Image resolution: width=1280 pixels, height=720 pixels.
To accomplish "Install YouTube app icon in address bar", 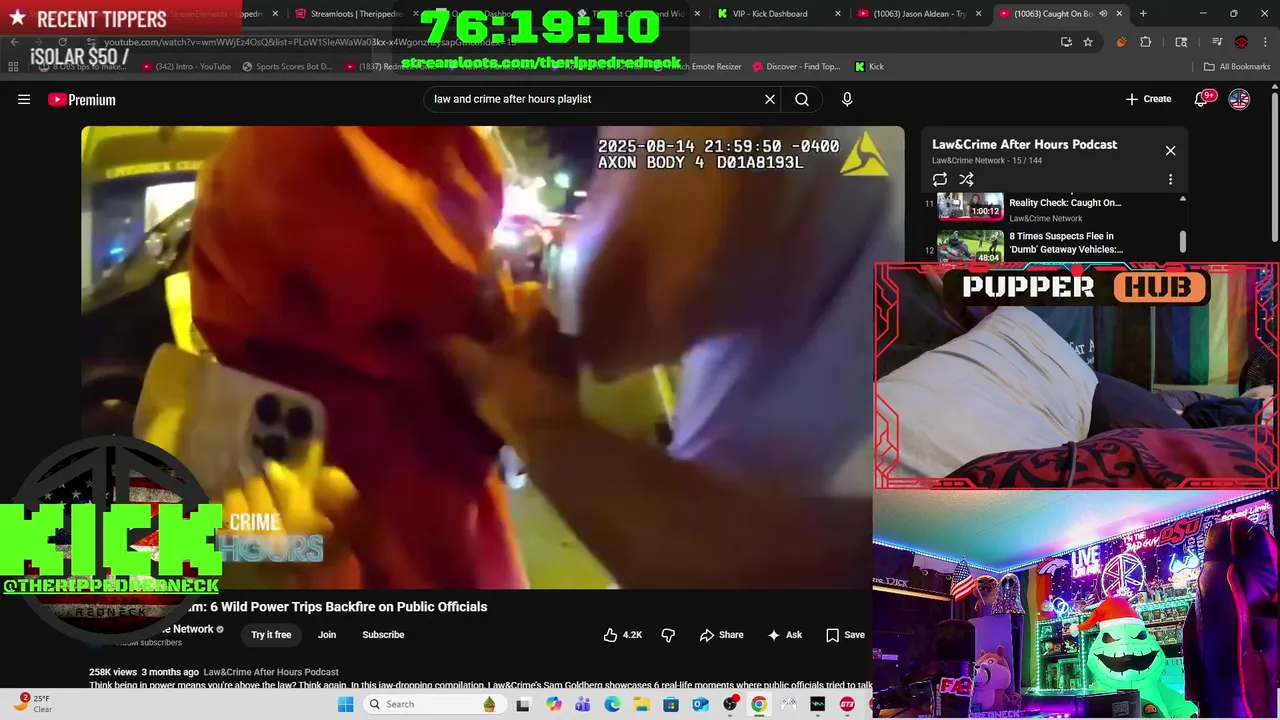I will (1066, 42).
